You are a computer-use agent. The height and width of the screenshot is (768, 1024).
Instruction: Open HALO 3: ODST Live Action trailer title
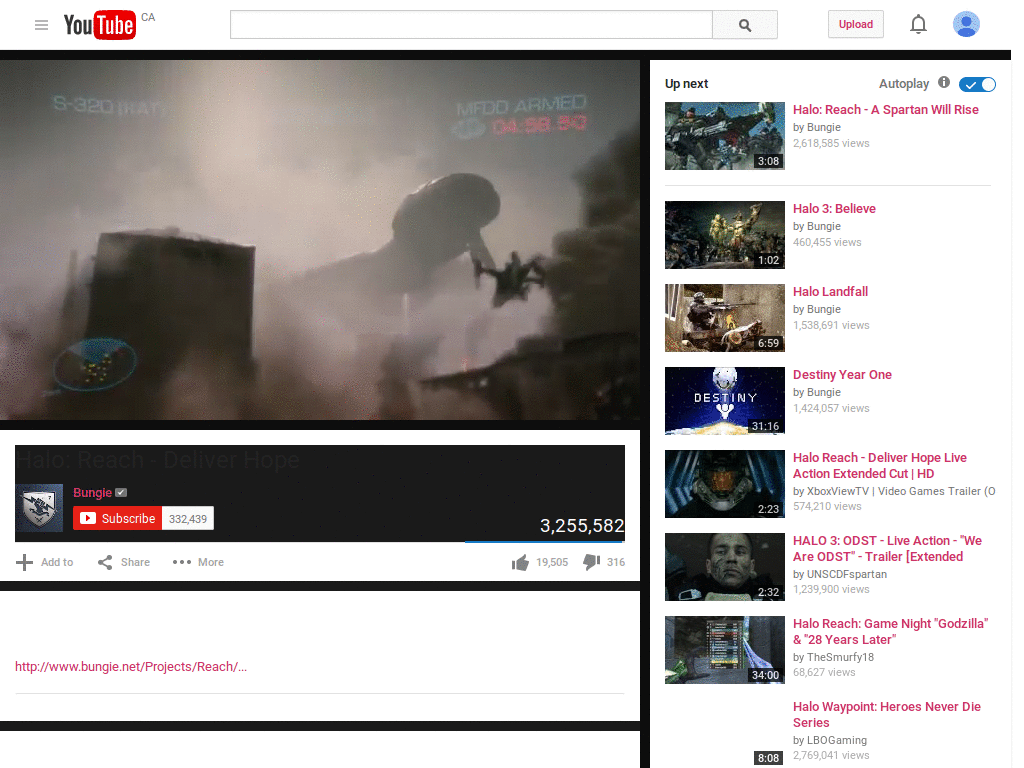click(887, 549)
